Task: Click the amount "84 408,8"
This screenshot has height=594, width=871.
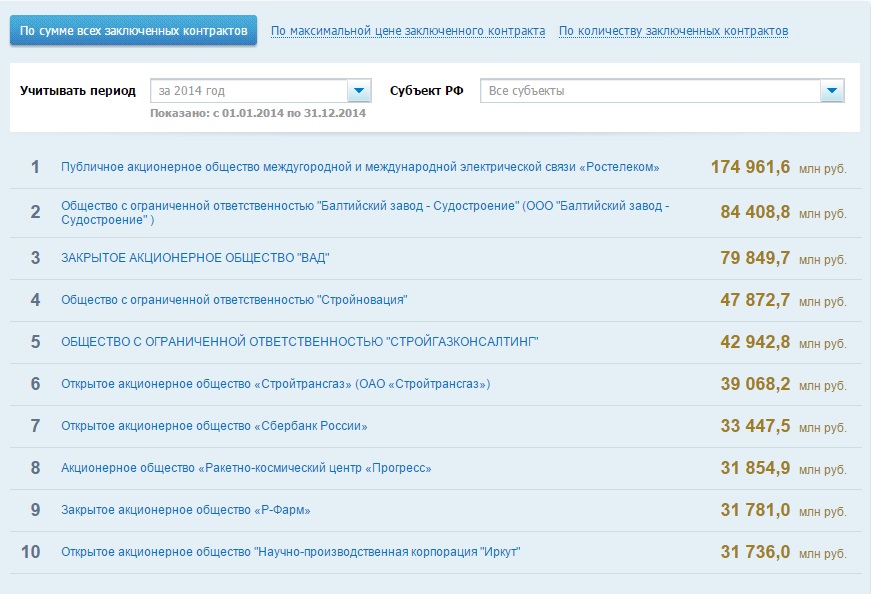Action: 755,212
